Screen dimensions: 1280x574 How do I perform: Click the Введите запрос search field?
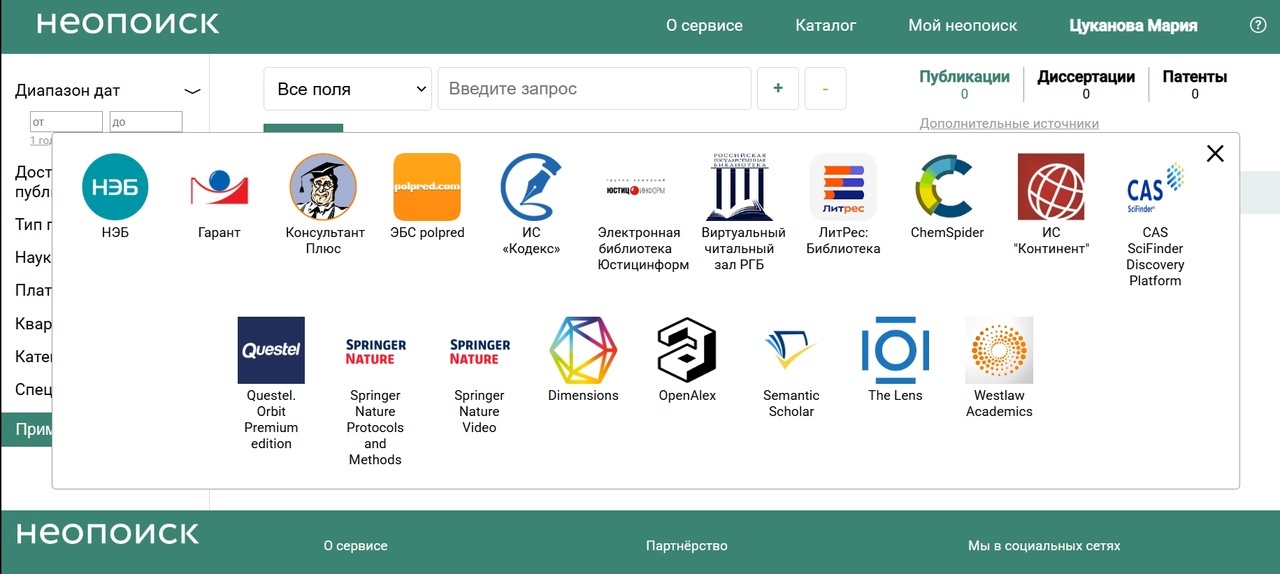tap(594, 89)
